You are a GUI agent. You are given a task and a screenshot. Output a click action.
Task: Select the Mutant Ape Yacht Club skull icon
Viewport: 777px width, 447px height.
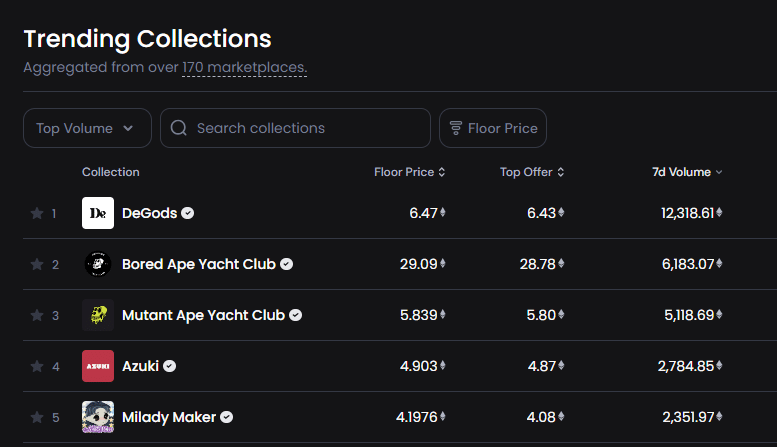click(98, 315)
